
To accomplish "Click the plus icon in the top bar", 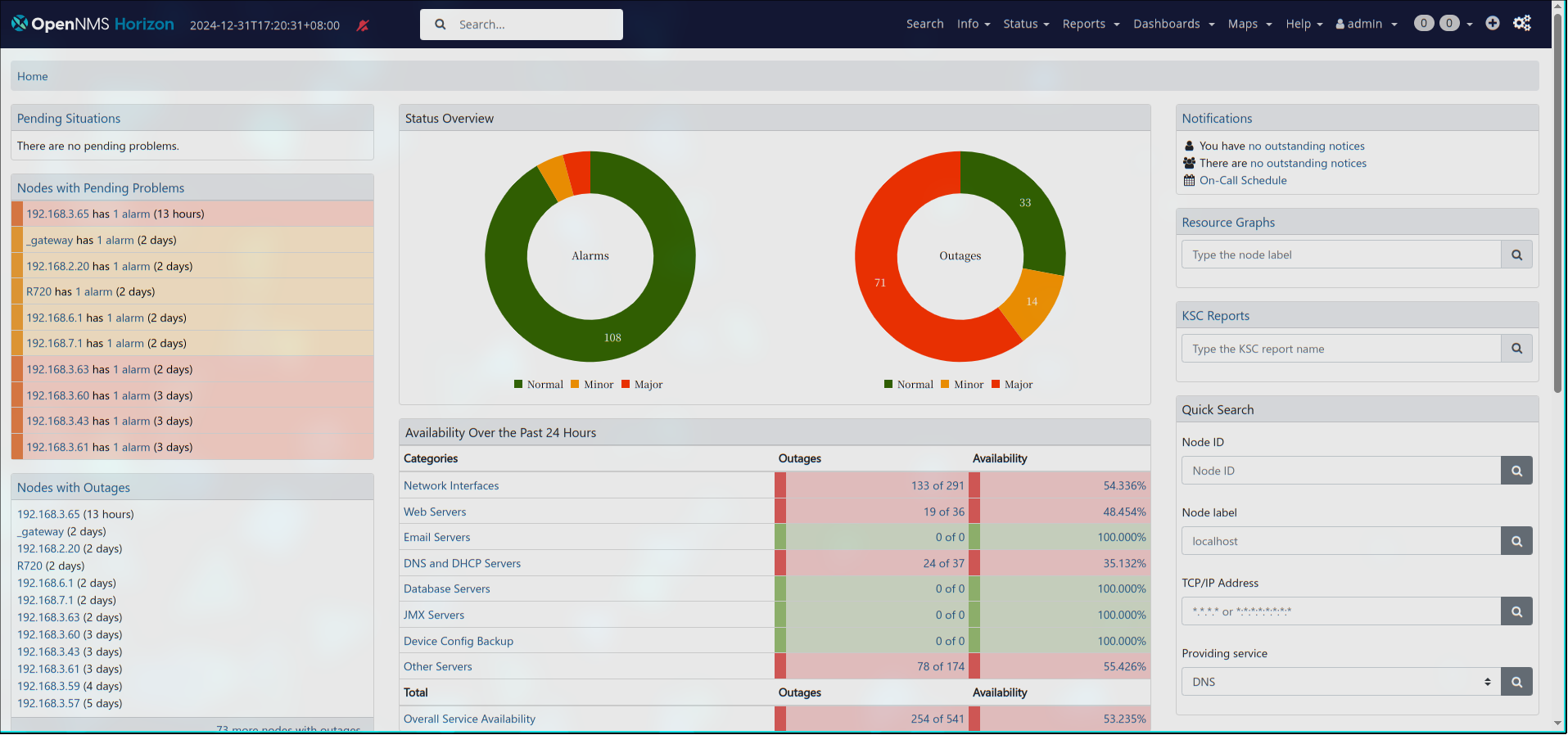I will tap(1492, 24).
